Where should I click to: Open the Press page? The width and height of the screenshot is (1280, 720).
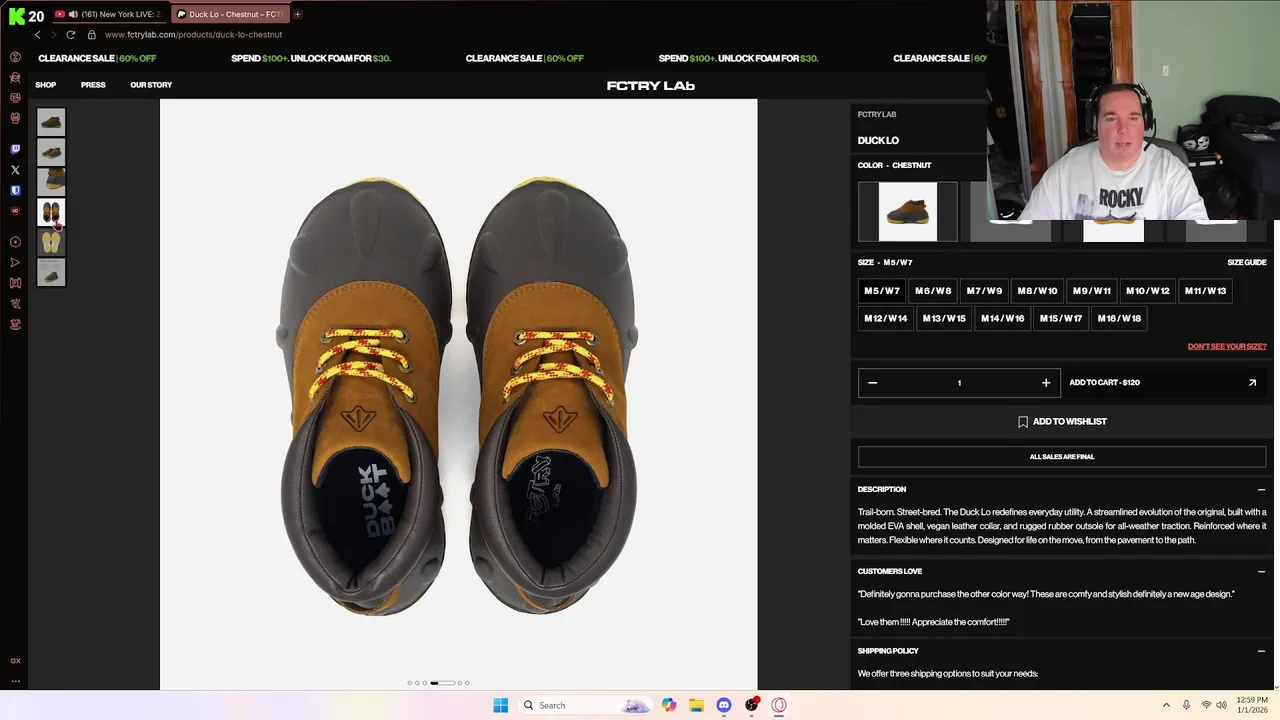click(x=93, y=85)
